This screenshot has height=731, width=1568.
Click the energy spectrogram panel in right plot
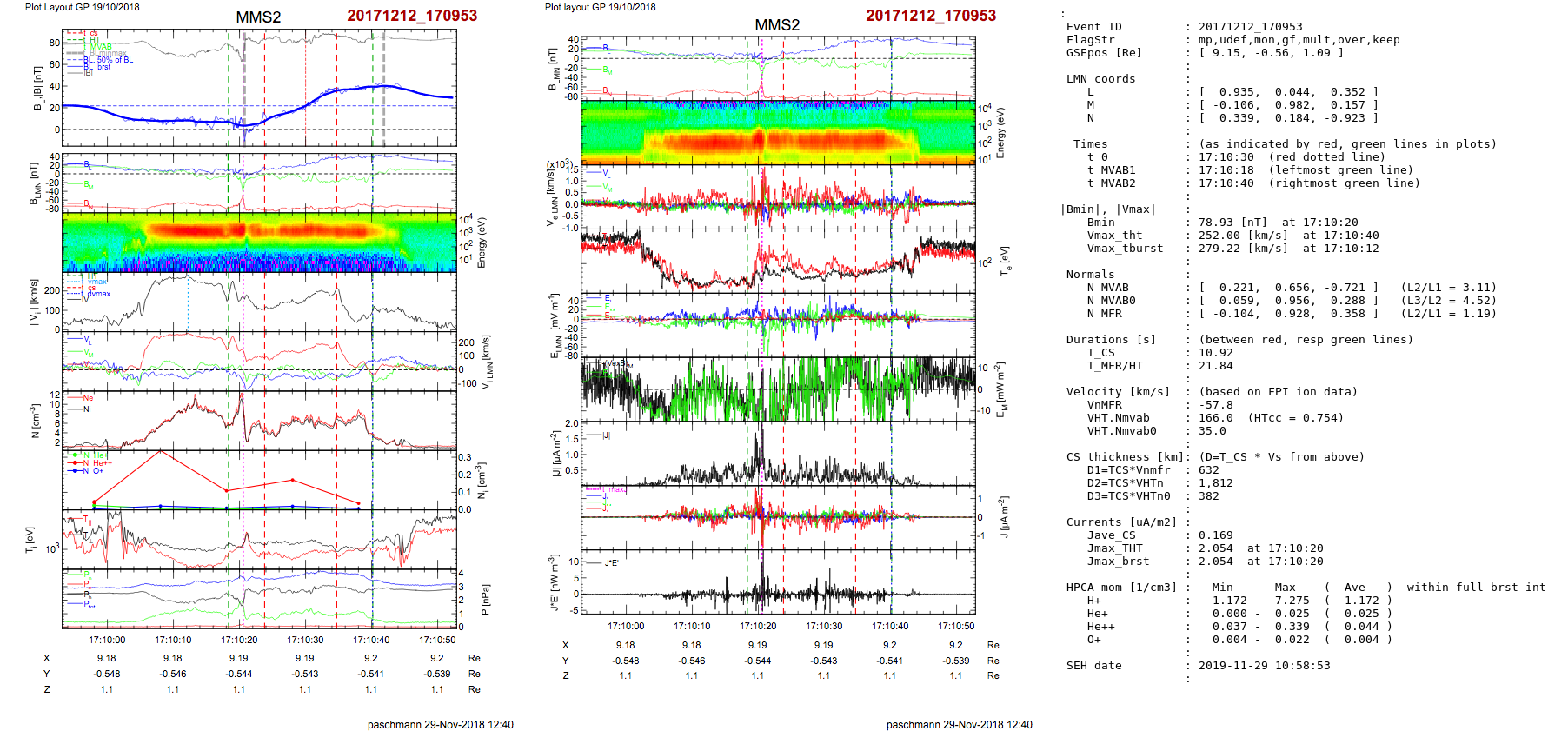point(778,132)
